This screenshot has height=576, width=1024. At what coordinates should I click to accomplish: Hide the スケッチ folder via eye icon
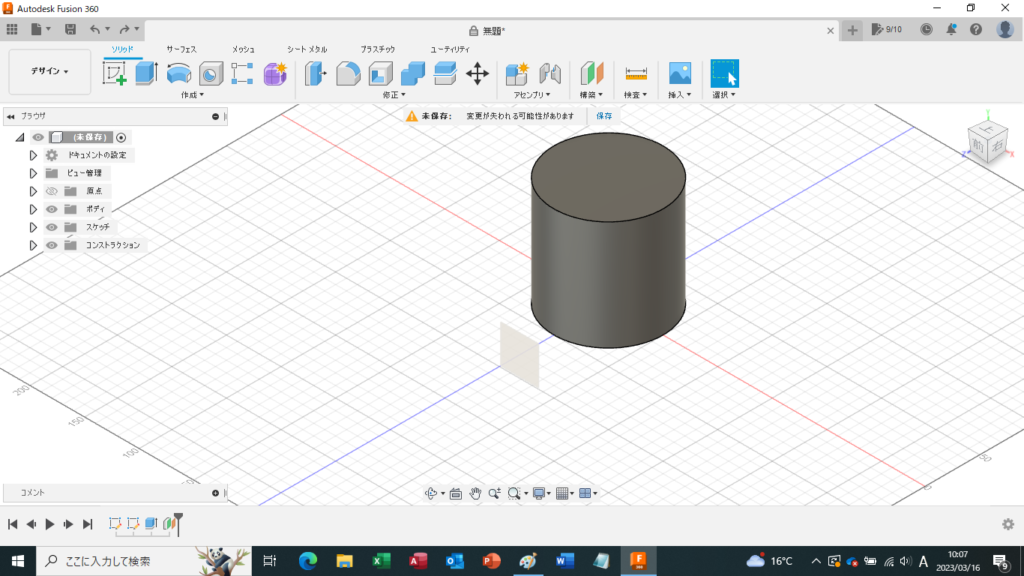point(52,227)
